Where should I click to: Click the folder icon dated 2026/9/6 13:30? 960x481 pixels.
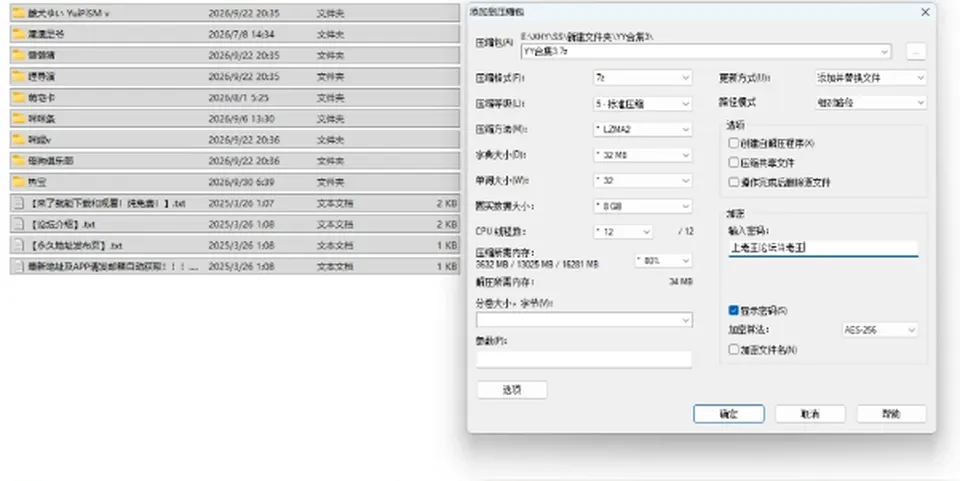(x=19, y=118)
